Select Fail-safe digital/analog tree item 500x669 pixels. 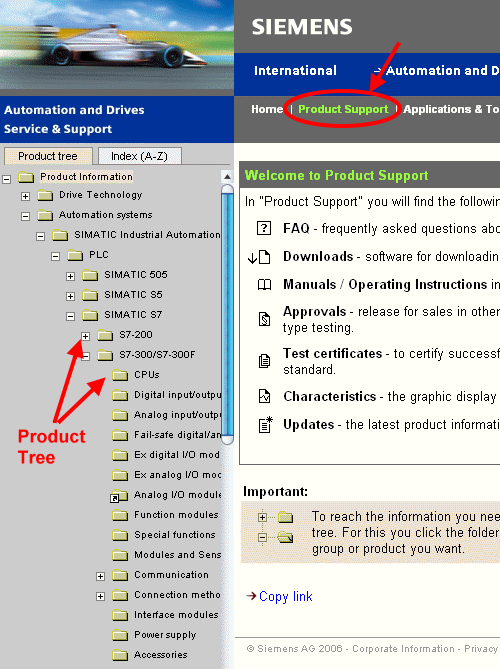[177, 435]
